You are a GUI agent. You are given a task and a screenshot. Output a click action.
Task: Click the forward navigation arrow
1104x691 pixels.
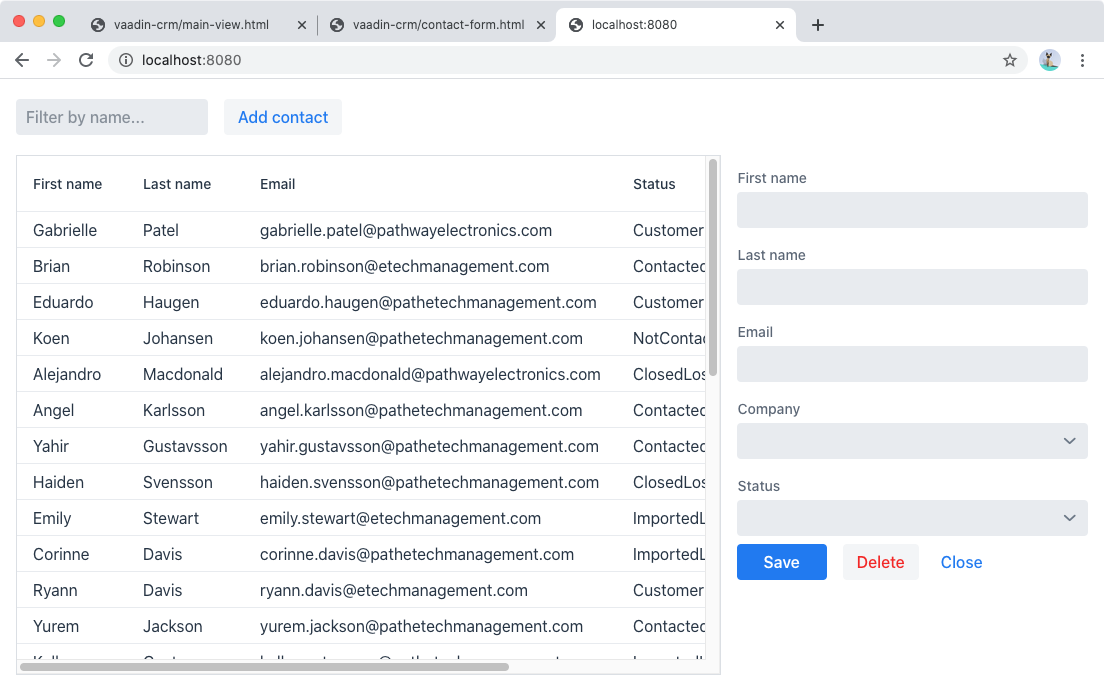coord(54,60)
